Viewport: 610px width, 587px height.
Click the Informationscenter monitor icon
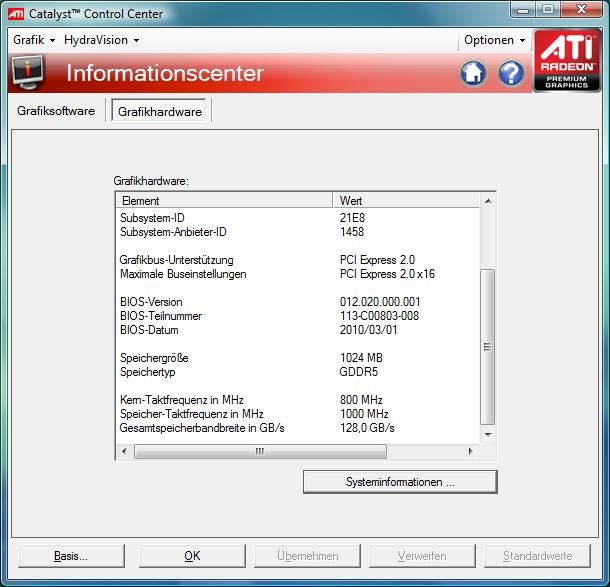(x=28, y=72)
